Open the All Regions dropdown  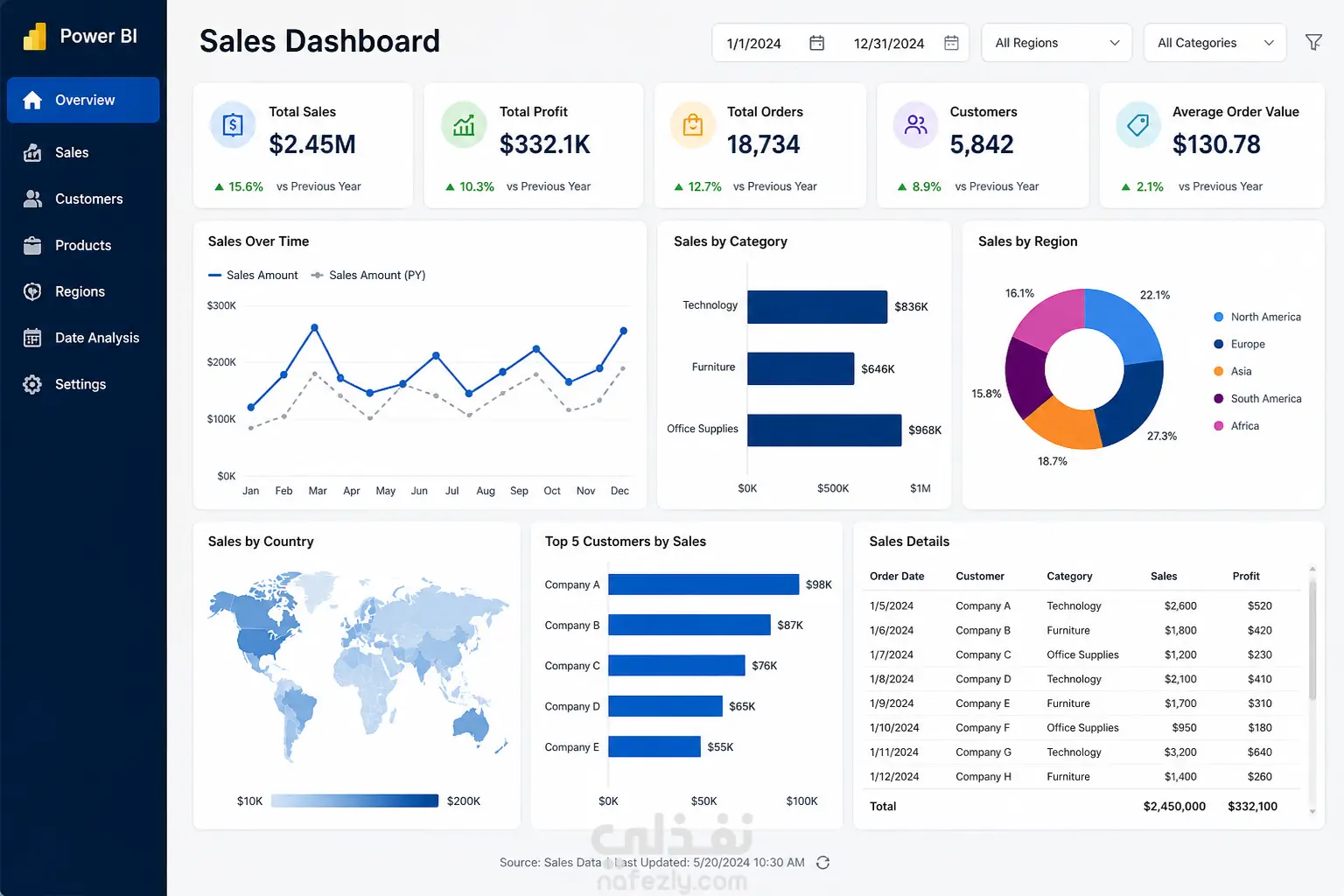tap(1057, 43)
